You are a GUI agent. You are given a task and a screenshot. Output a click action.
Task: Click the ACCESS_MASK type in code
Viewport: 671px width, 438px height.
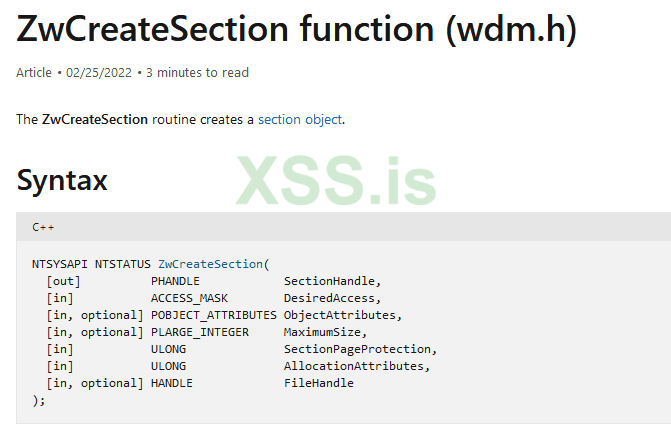click(x=189, y=298)
